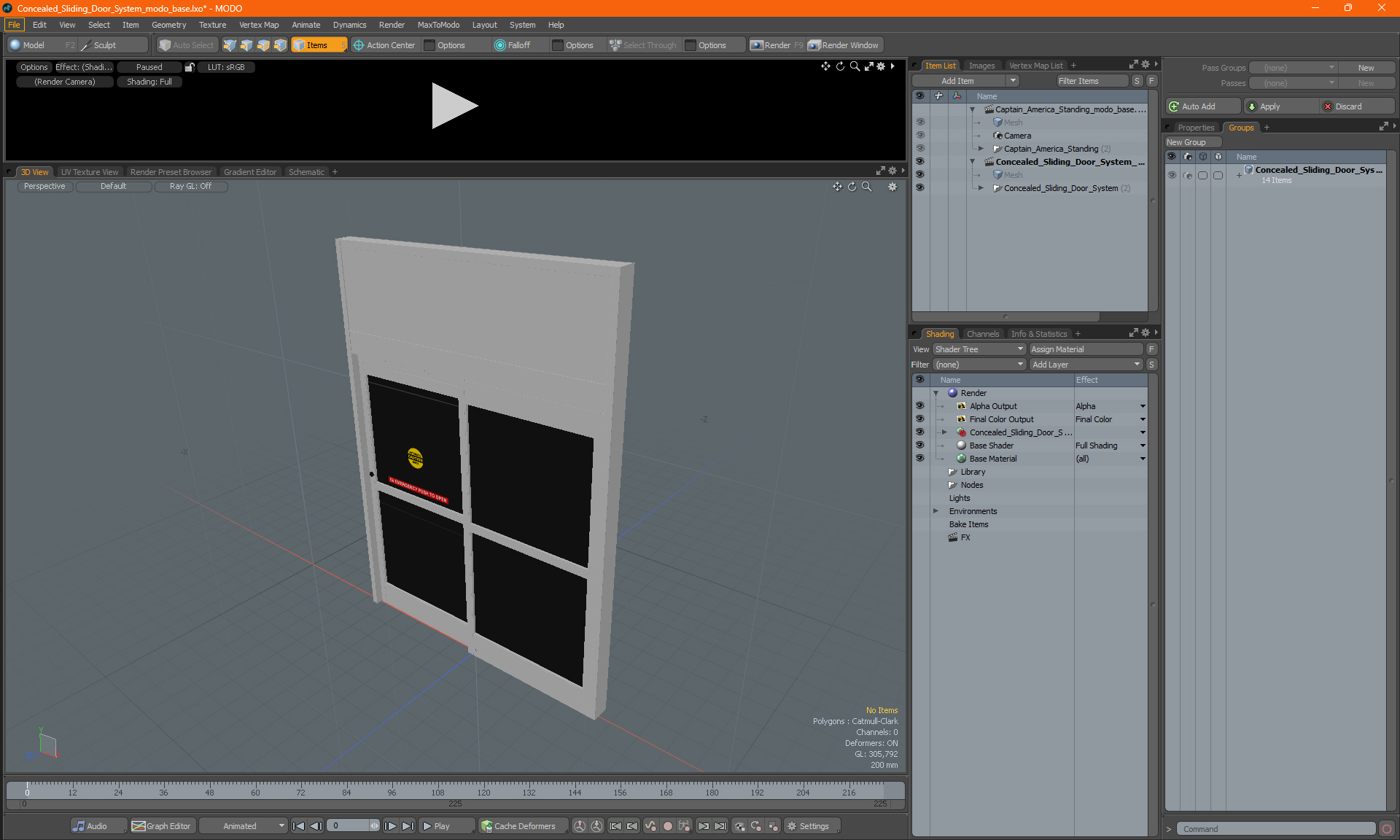Open Action Center tool

pyautogui.click(x=384, y=45)
